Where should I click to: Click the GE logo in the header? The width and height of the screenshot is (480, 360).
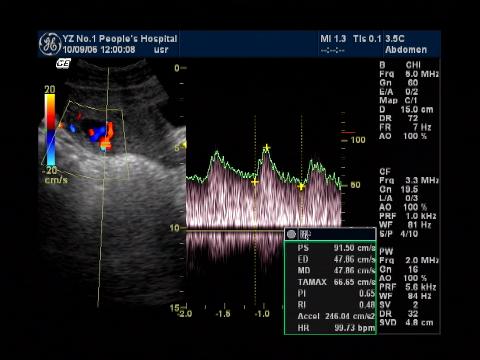50,44
